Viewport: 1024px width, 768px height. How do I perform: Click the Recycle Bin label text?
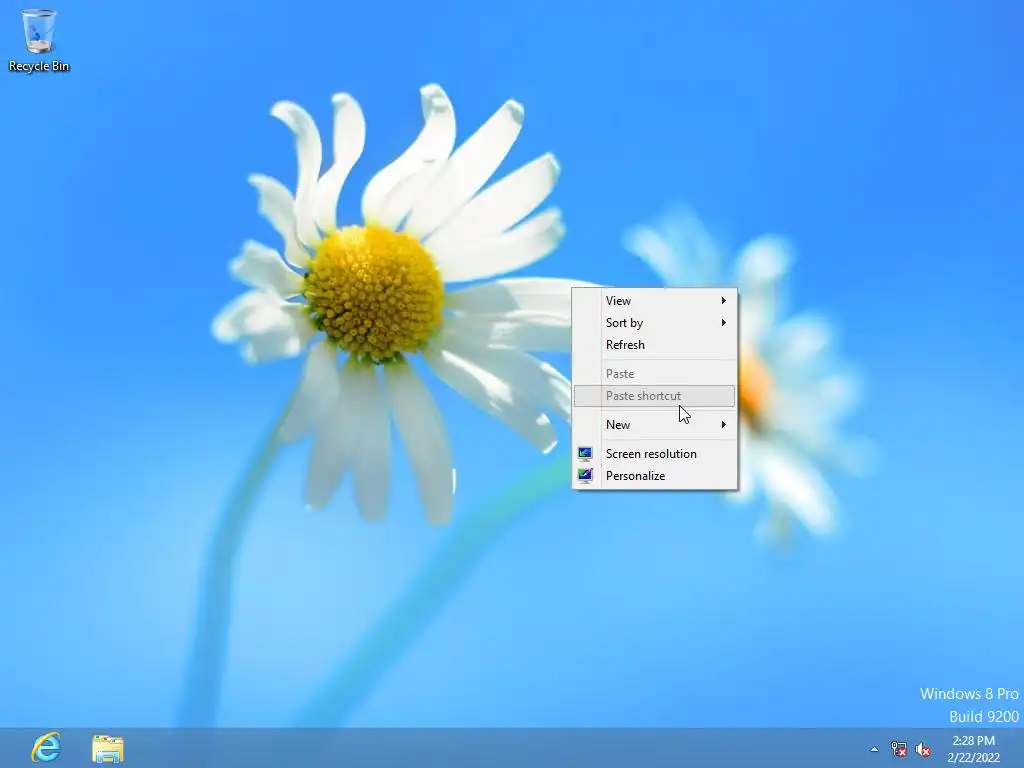coord(39,66)
